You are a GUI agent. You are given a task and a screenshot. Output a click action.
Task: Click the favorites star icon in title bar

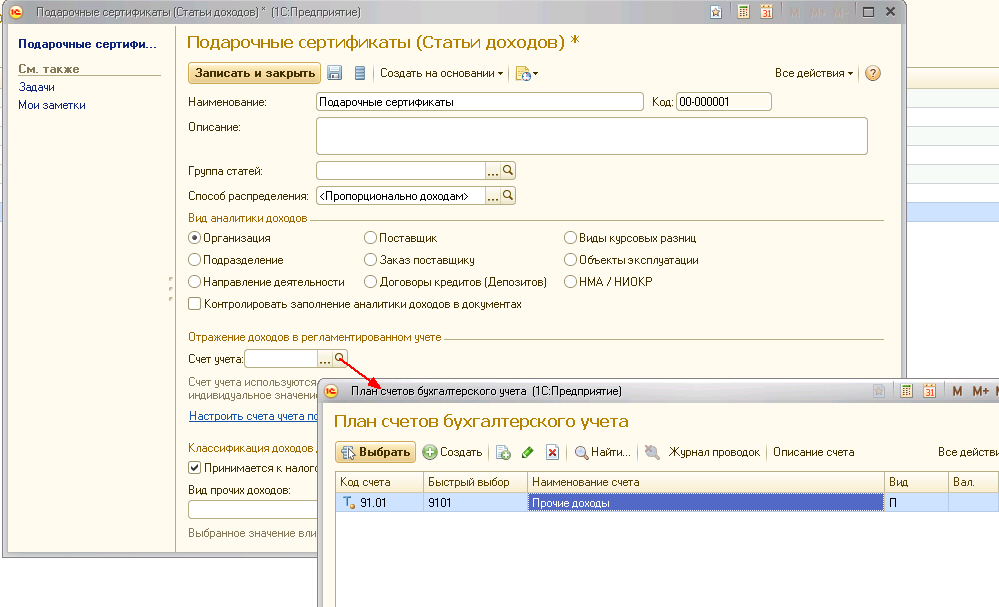tap(716, 12)
